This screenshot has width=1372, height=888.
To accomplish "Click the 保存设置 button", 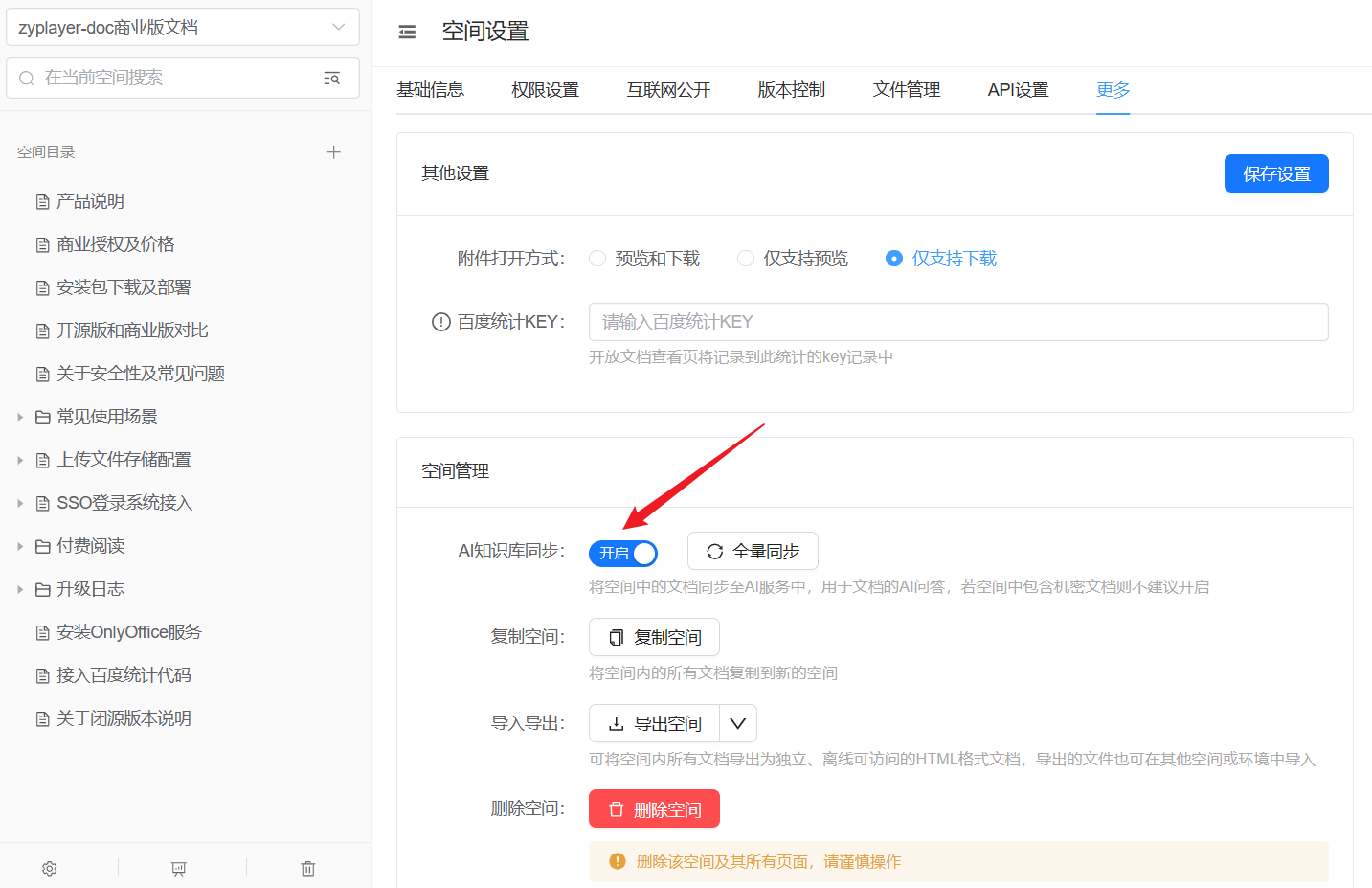I will pos(1276,173).
